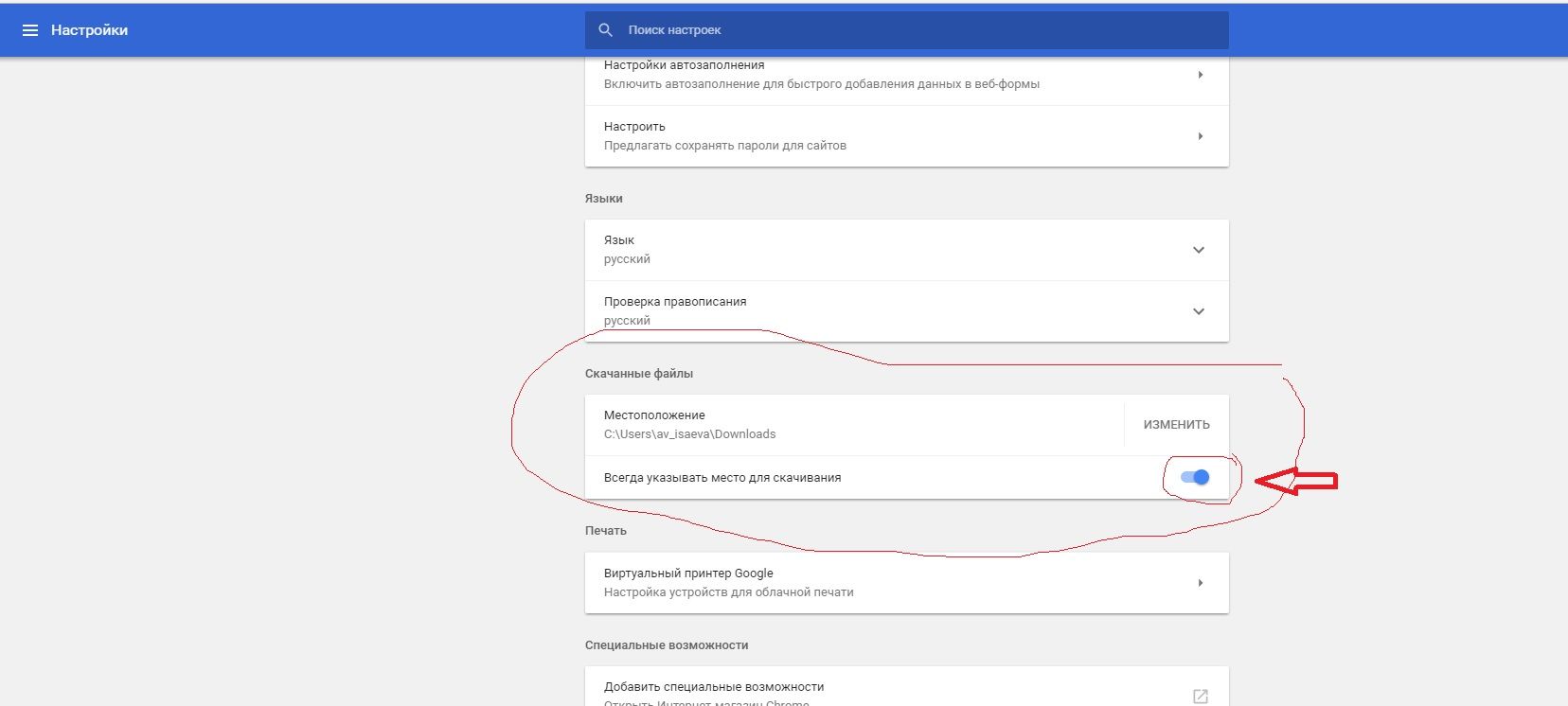
Task: Toggle off Всегда указывать место для скачивания
Action: (1195, 478)
